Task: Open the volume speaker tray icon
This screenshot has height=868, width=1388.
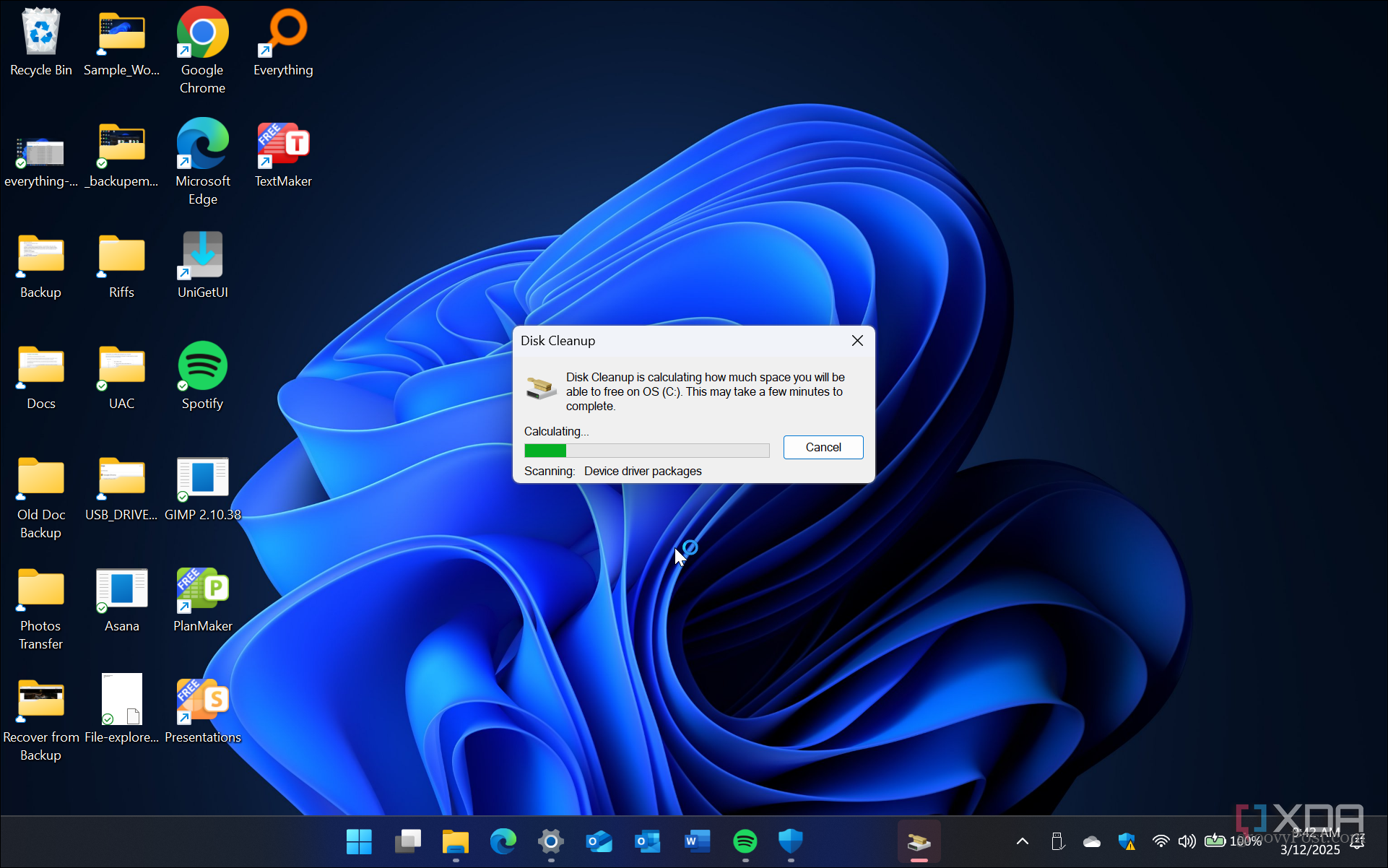Action: 1187,841
